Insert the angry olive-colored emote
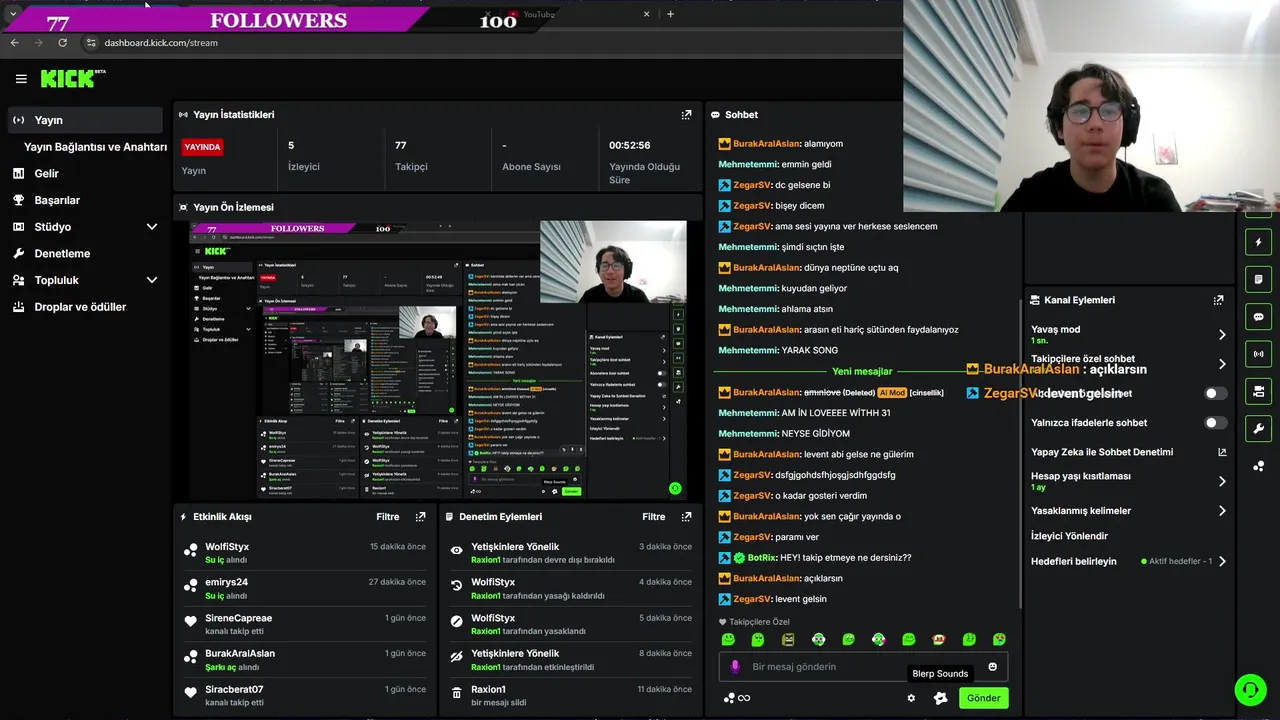Viewport: 1280px width, 720px height. click(788, 640)
